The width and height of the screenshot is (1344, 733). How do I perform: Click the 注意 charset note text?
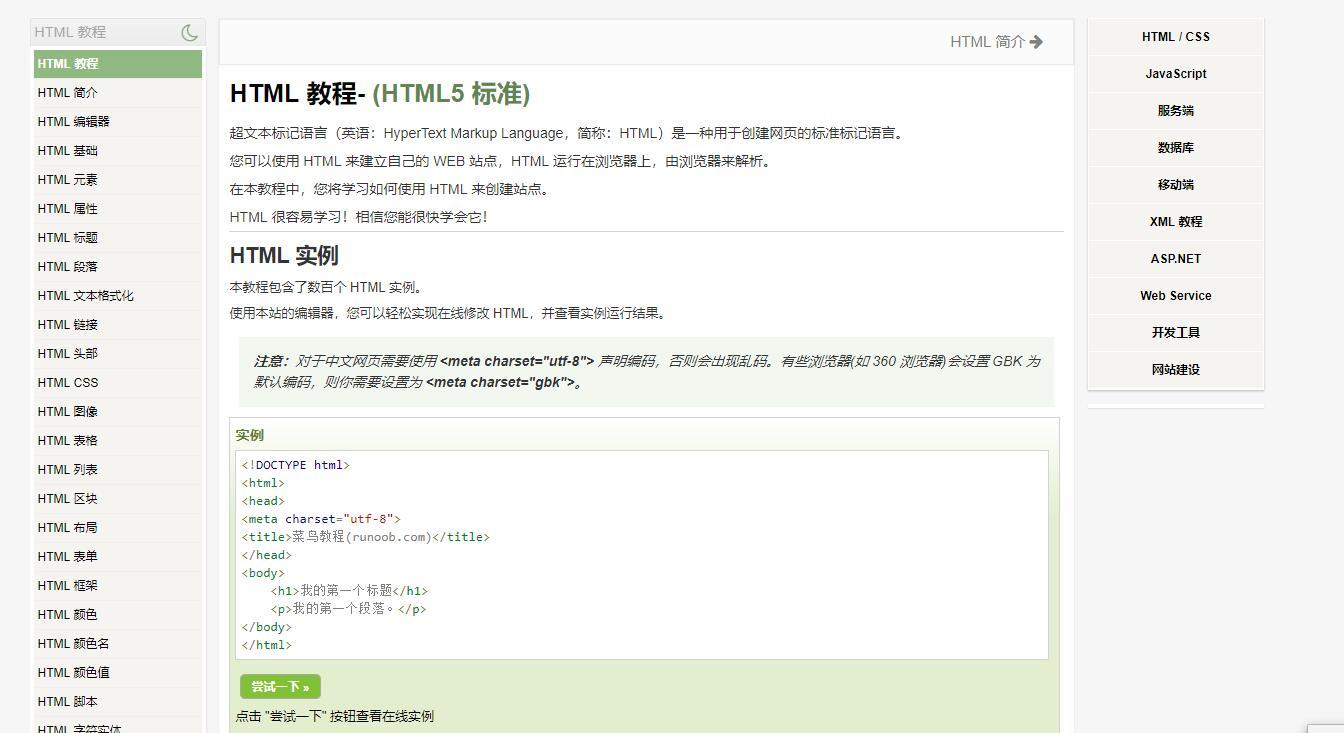tap(646, 372)
